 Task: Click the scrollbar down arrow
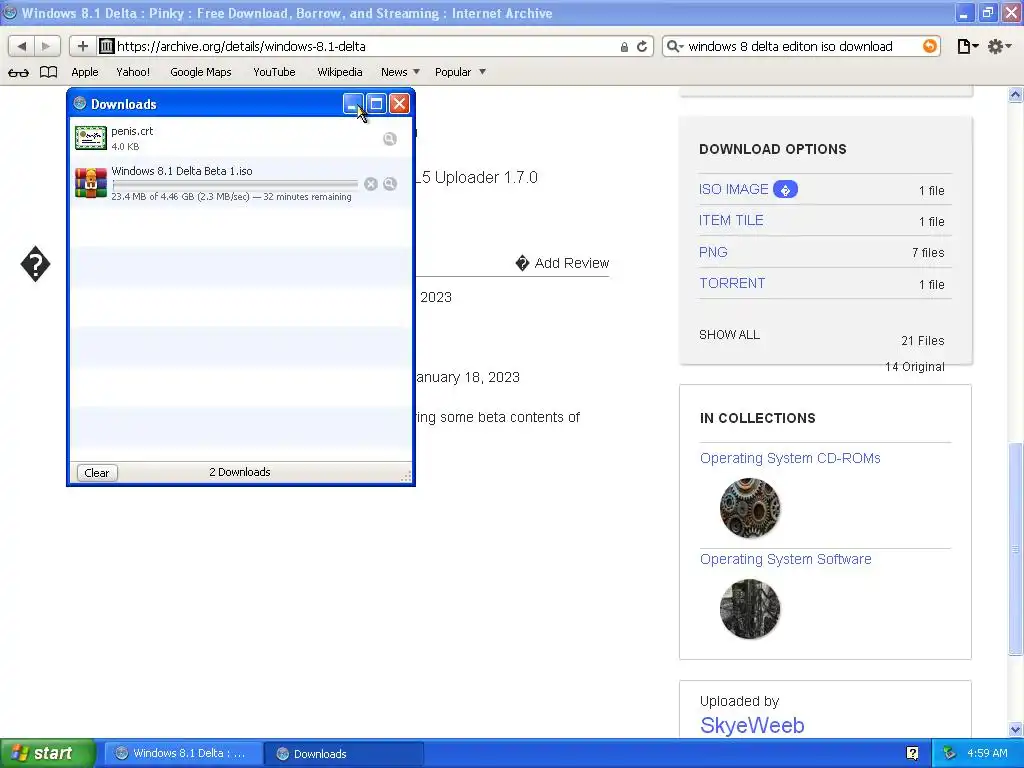[x=1015, y=729]
